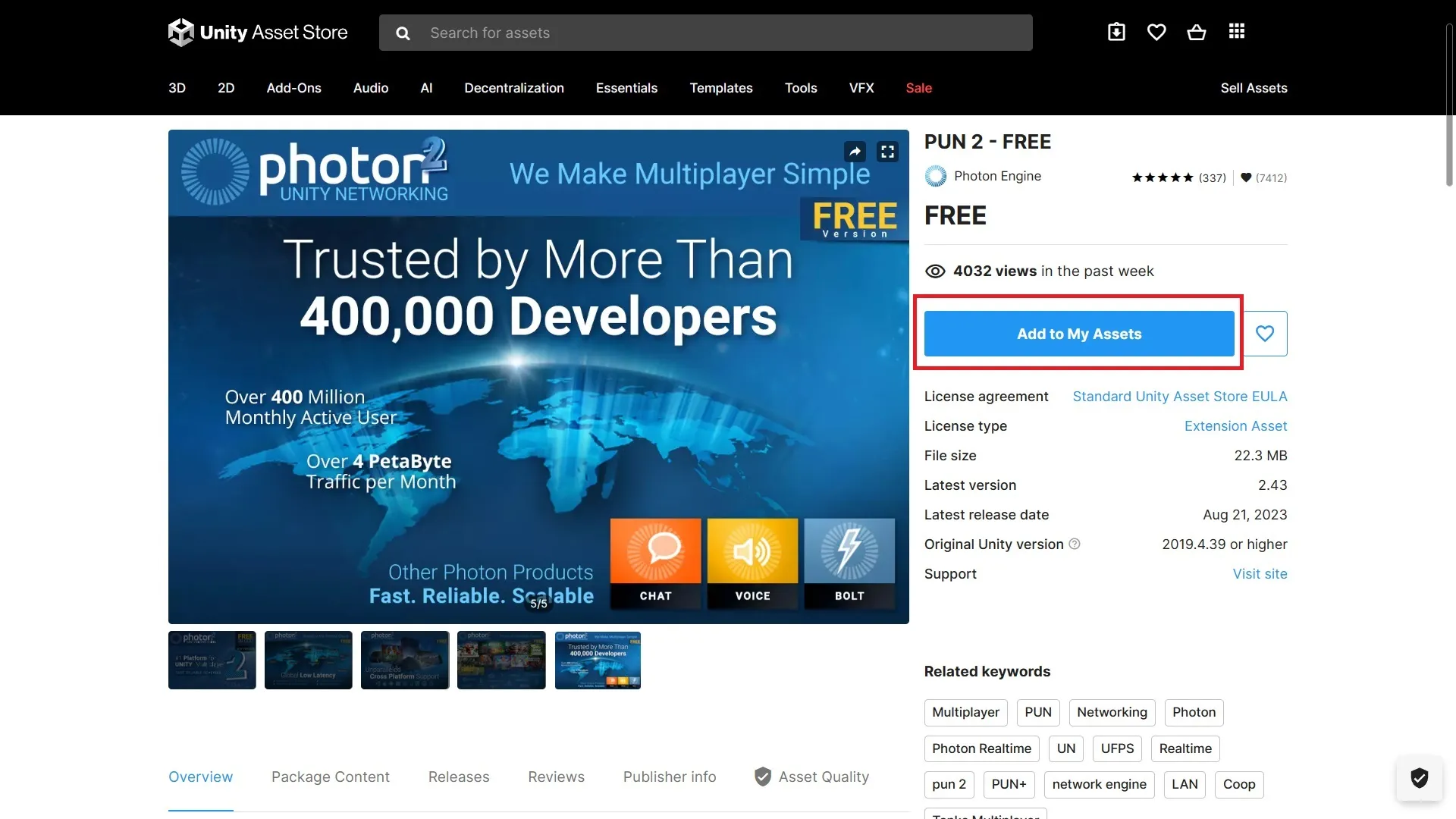Click the UN keyword tag

coord(1066,748)
